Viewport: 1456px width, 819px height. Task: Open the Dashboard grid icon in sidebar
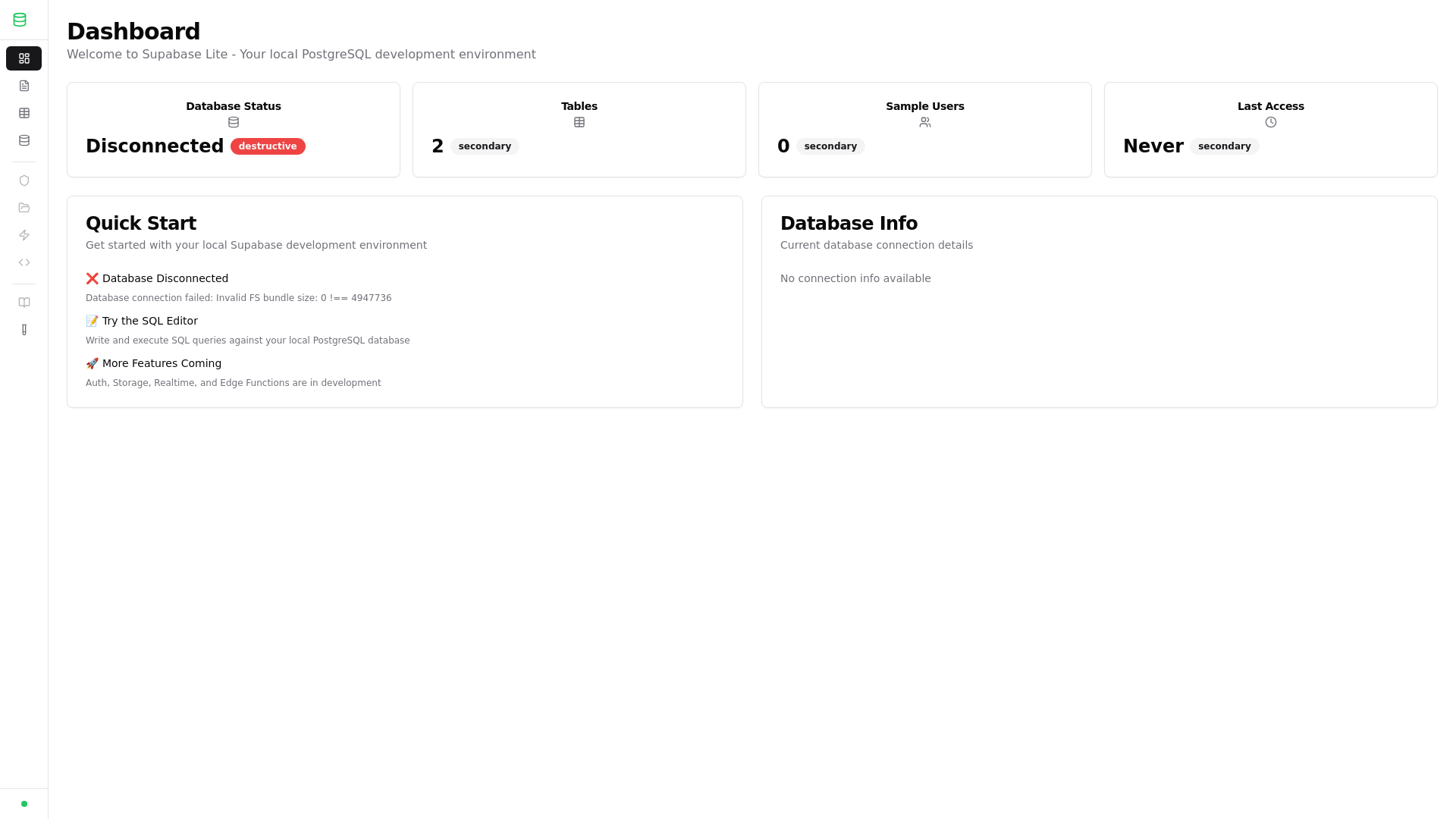point(24,58)
